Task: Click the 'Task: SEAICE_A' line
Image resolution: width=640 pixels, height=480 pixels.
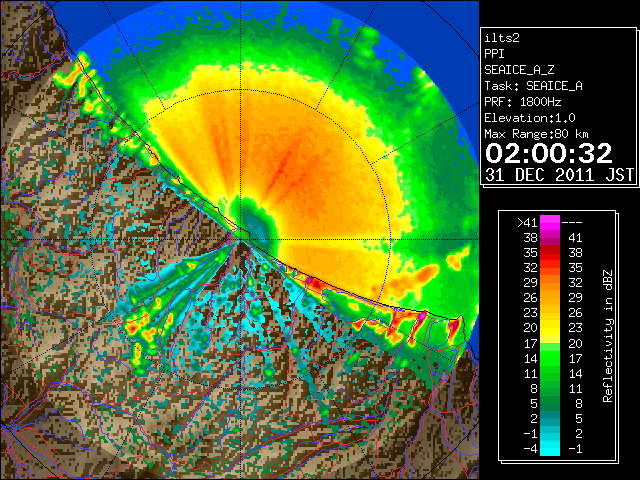Action: [x=533, y=86]
